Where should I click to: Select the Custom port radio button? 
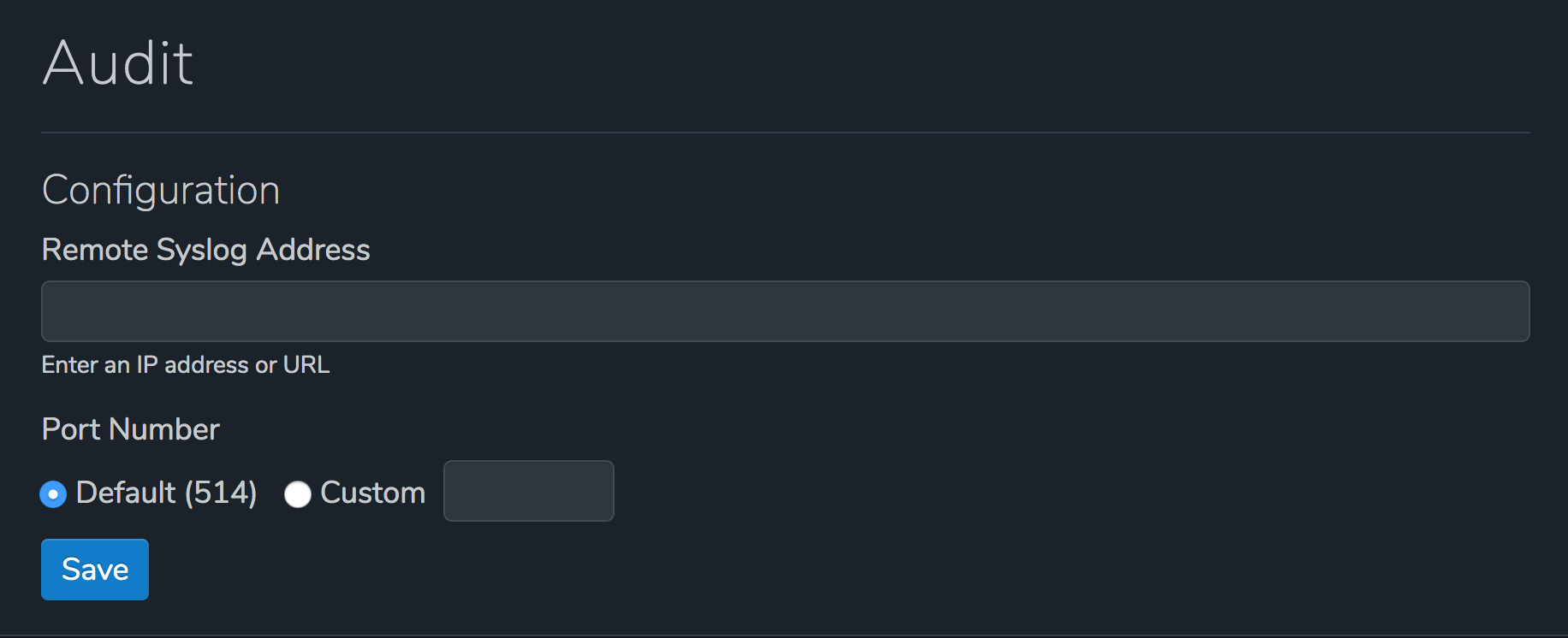(x=297, y=494)
